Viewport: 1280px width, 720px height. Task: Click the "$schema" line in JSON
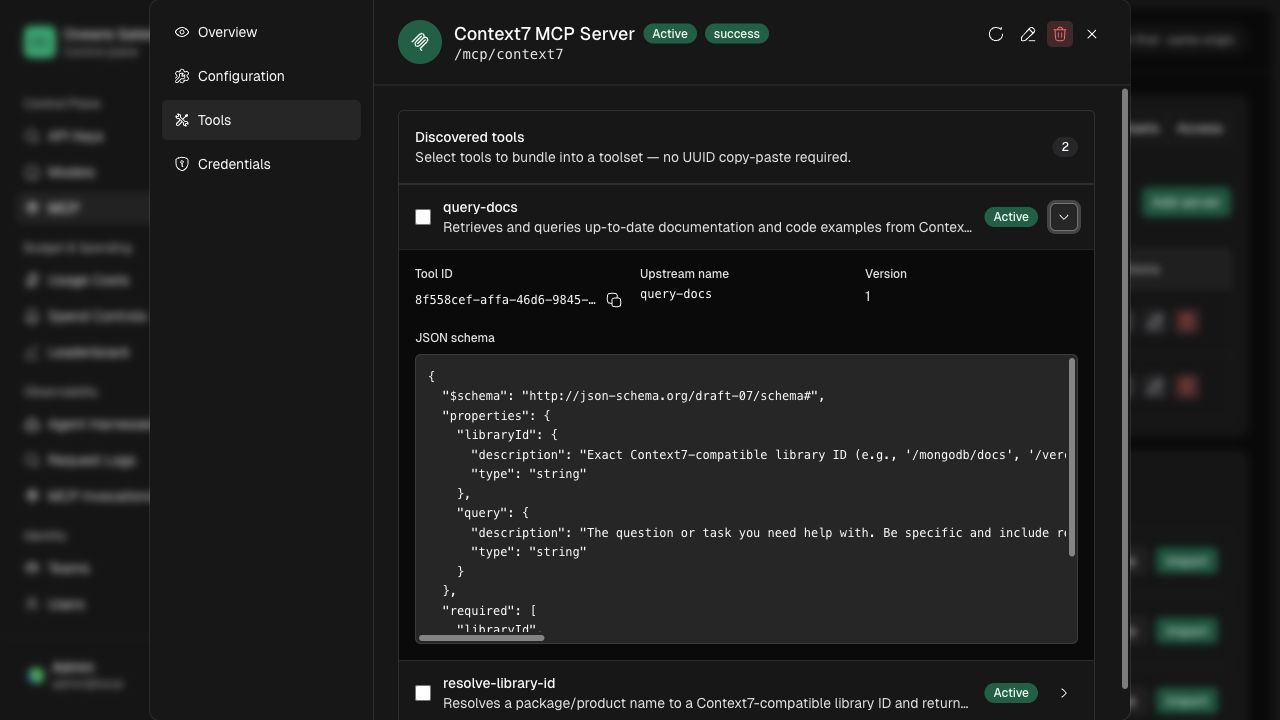pos(633,396)
